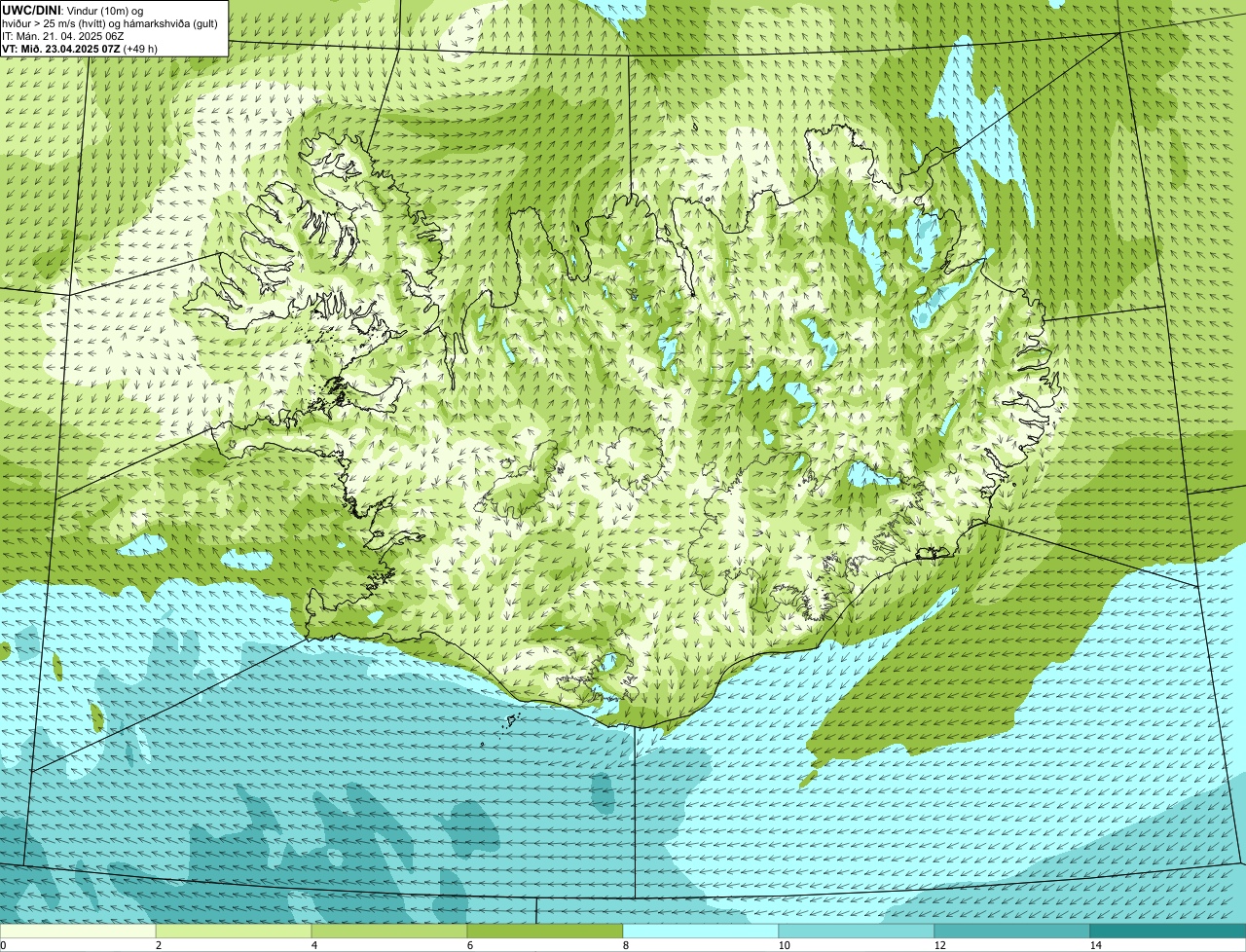The width and height of the screenshot is (1246, 952).
Task: Click the legend scale label "8"
Action: click(625, 945)
